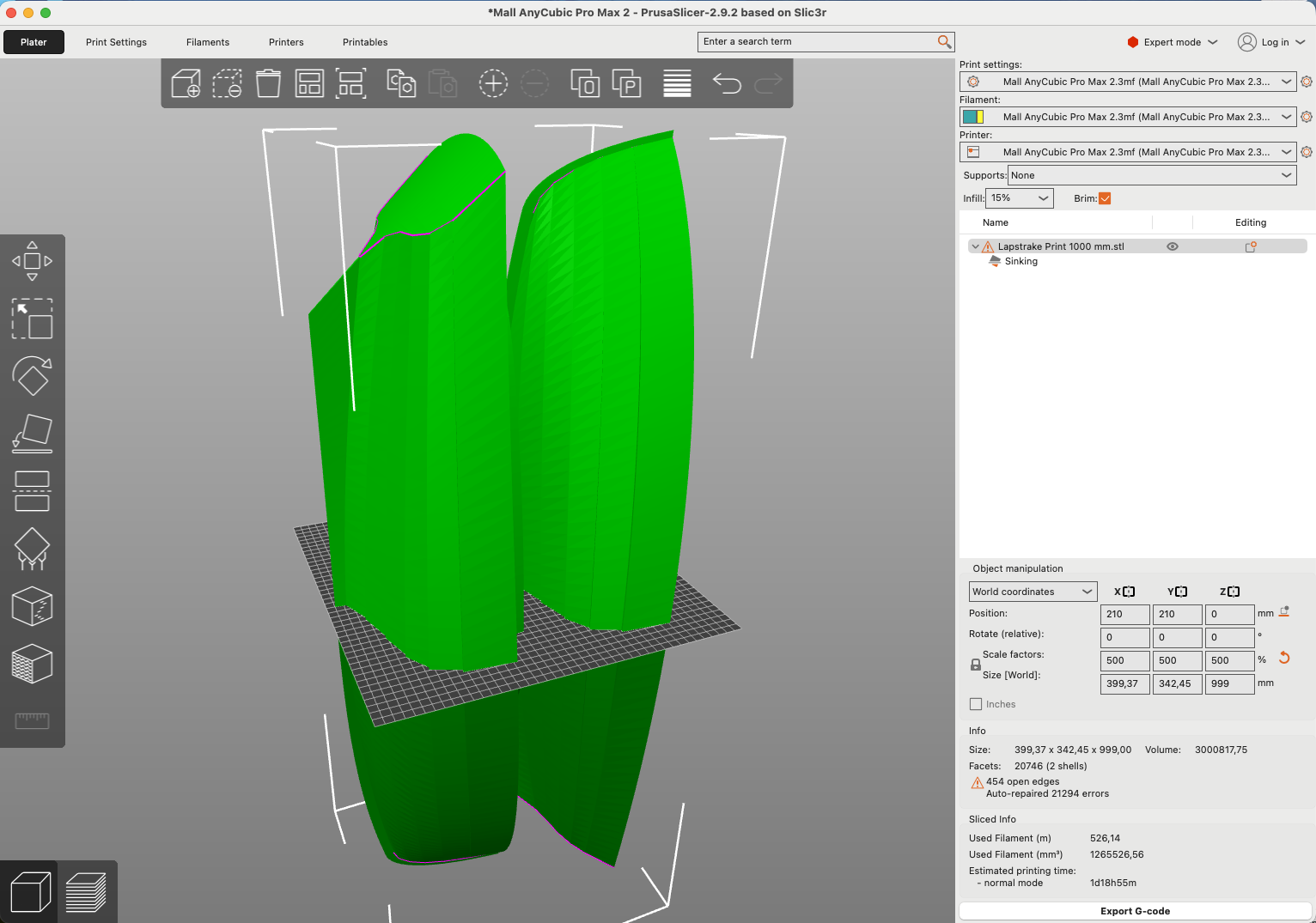Select the Place on face tool

coord(32,434)
